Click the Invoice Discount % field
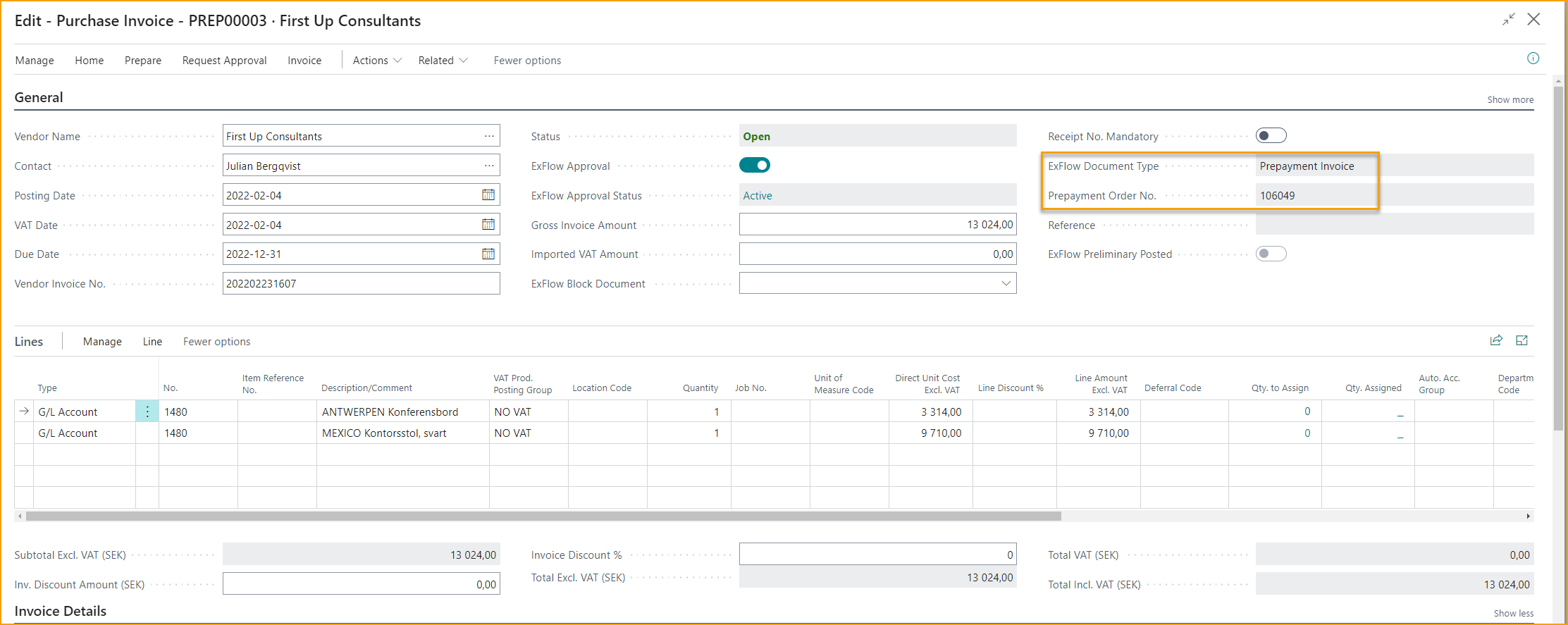Screen dimensions: 1568x625 [x=877, y=555]
